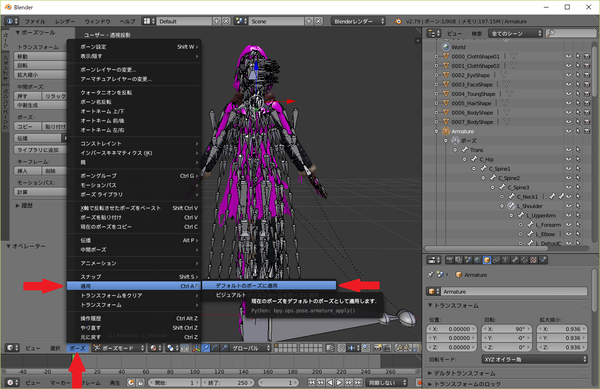Click the outliner search field
The width and height of the screenshot is (600, 389).
click(571, 34)
